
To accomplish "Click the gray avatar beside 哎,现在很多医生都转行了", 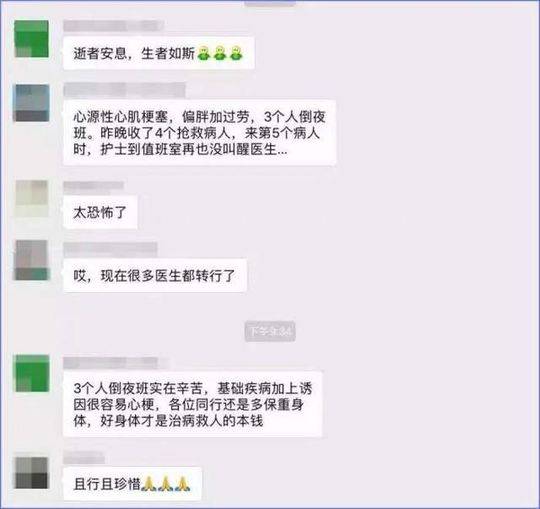I will tap(31, 260).
